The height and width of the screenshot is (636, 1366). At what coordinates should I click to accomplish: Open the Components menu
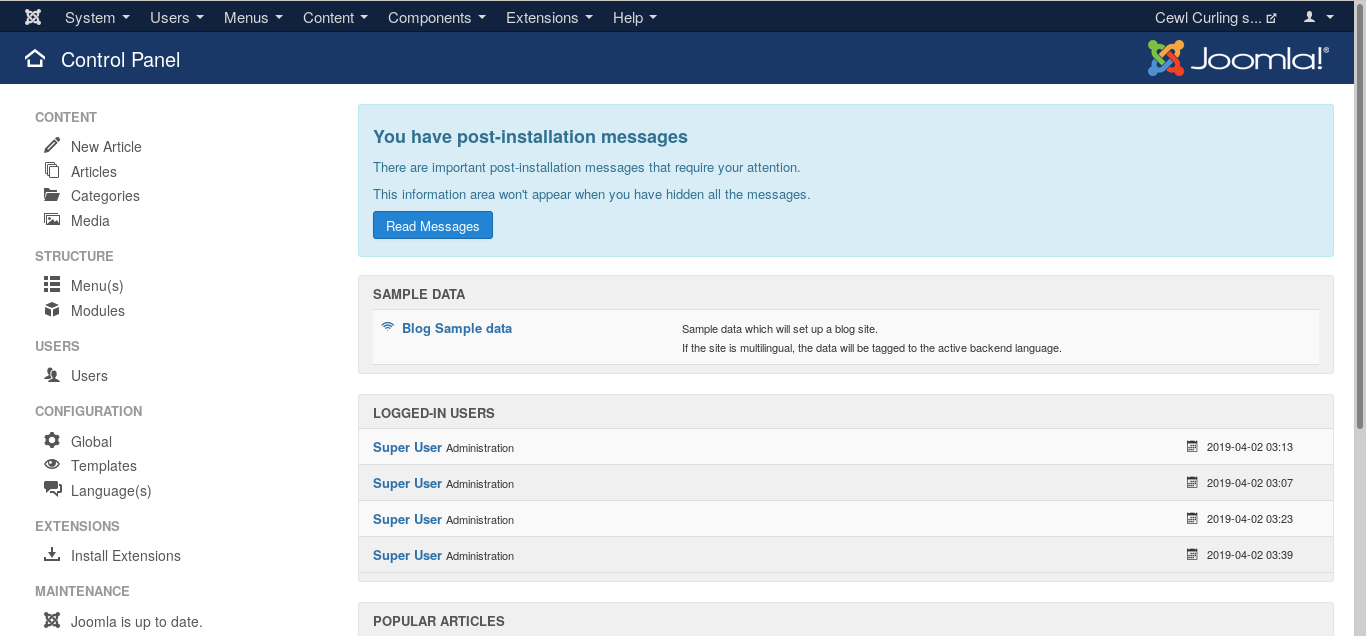click(437, 17)
